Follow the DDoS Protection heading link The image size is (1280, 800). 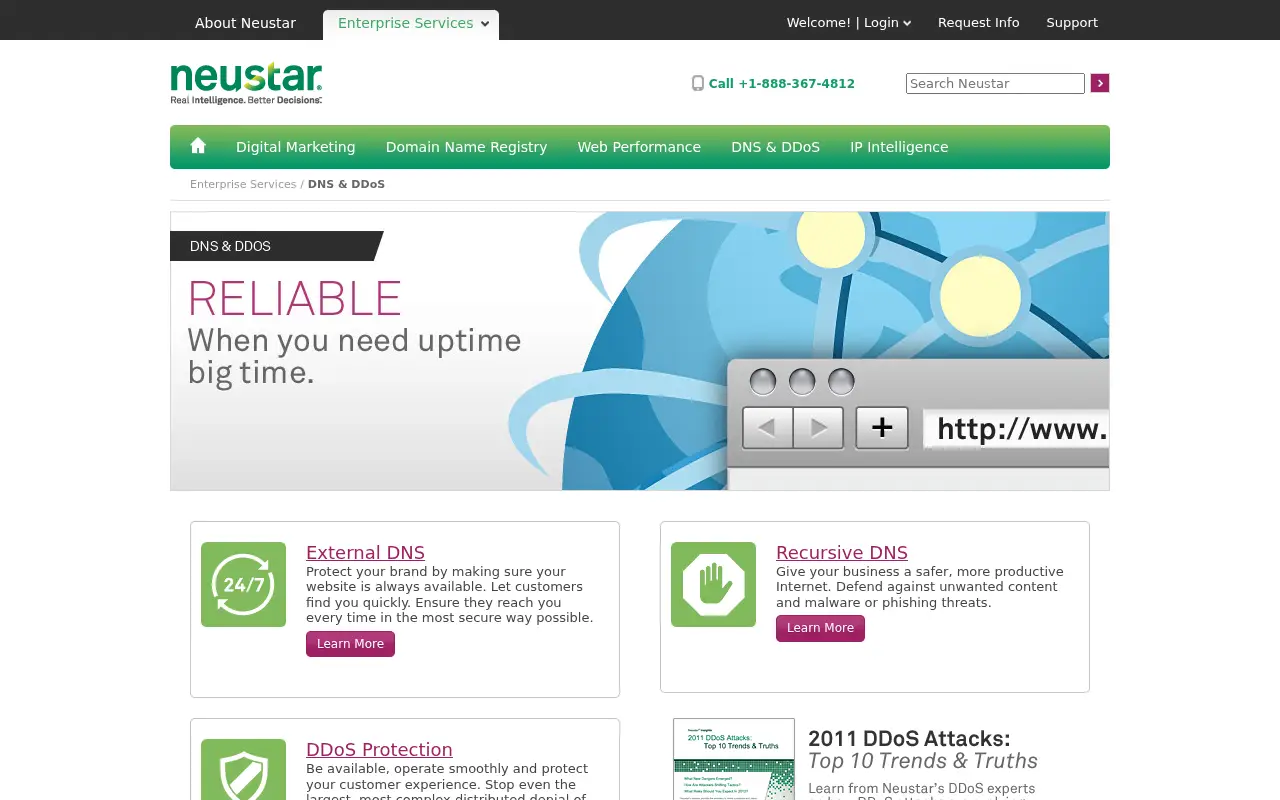[379, 750]
